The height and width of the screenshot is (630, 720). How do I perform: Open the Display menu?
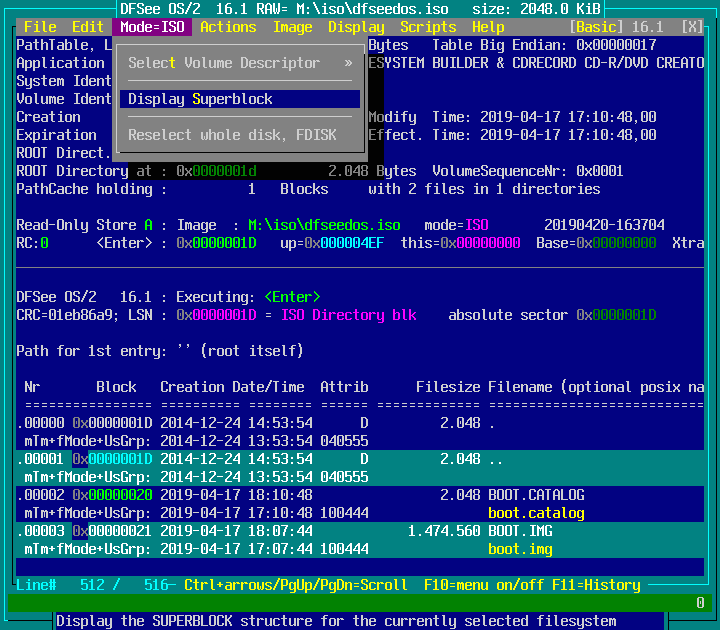[x=356, y=27]
